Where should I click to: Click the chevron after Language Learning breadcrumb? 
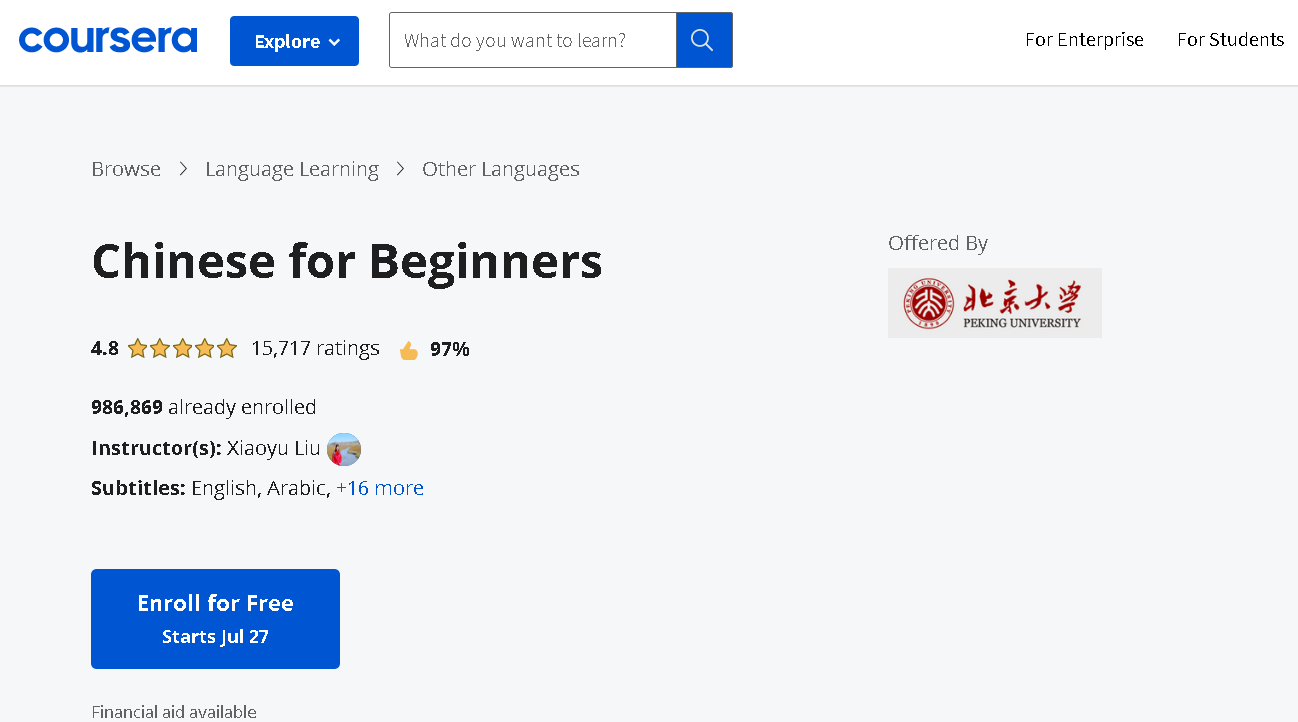coord(400,169)
